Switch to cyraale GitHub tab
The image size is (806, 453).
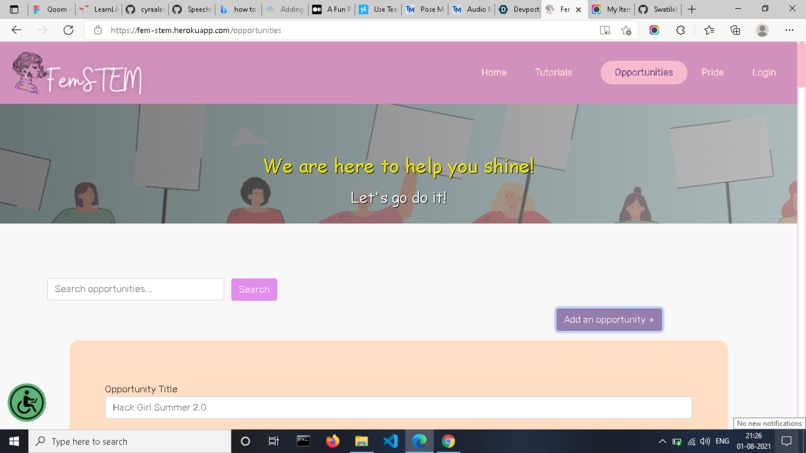pyautogui.click(x=145, y=9)
